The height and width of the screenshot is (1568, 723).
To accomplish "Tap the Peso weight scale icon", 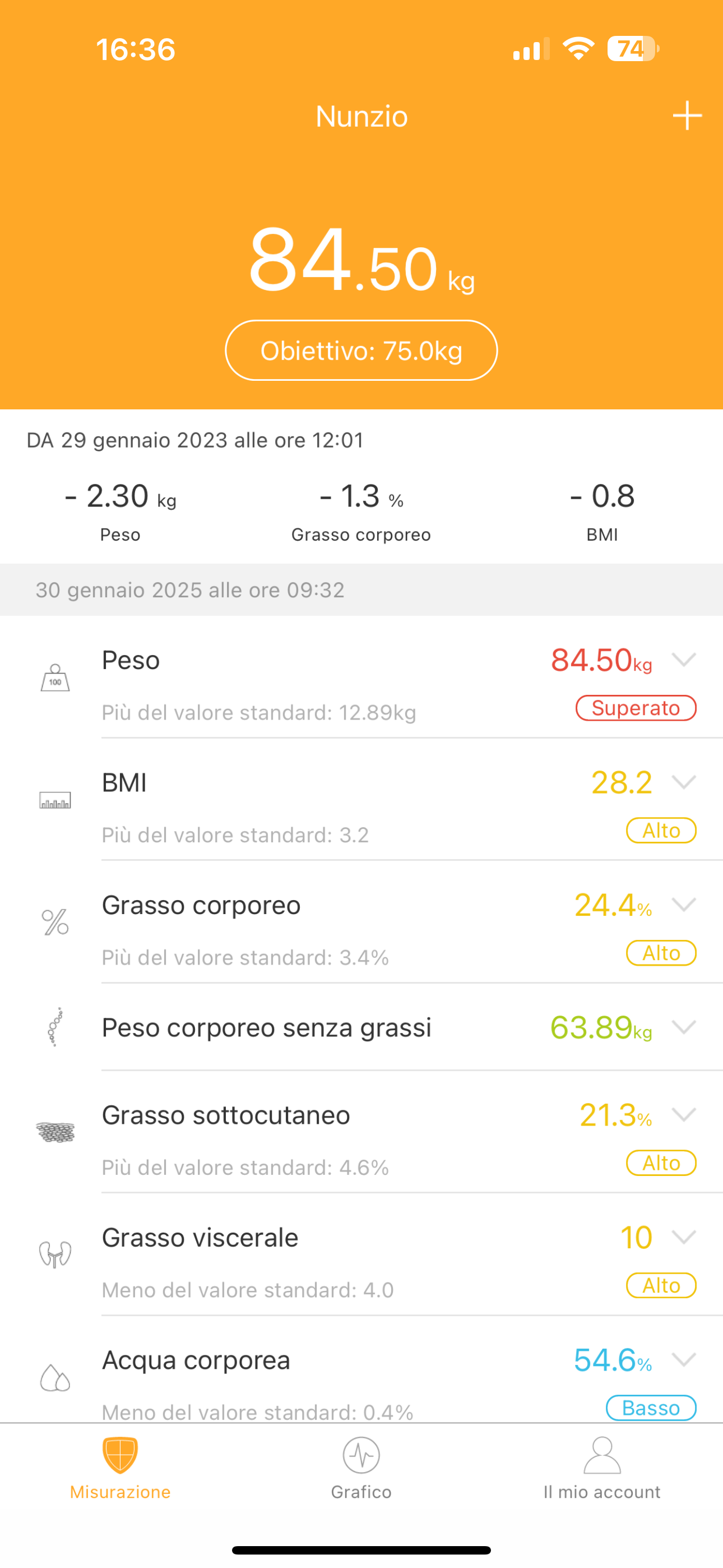I will pyautogui.click(x=55, y=677).
